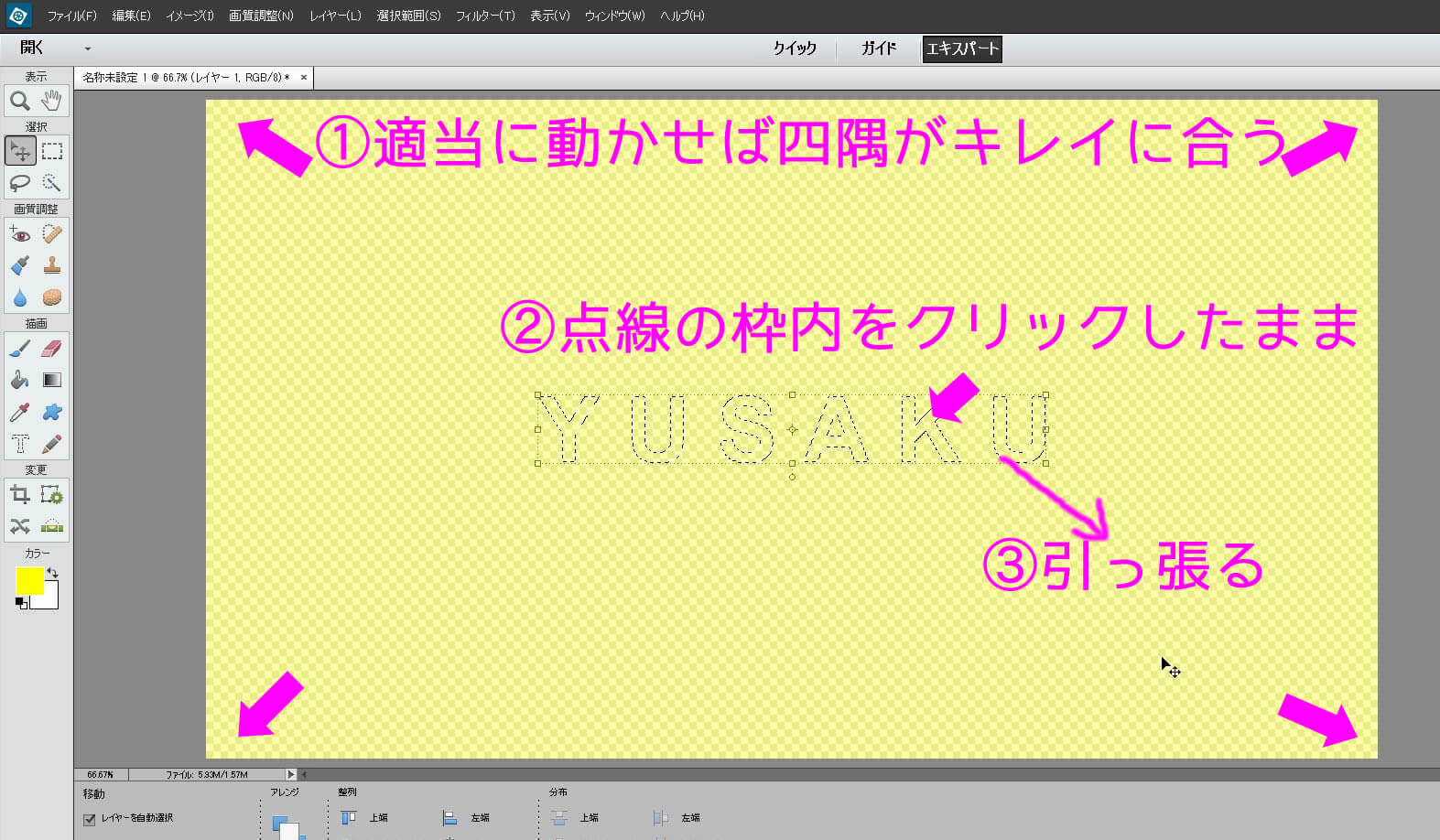Open the arrange (アレンジ) layer order dropdown
Image resolution: width=1440 pixels, height=840 pixels.
pyautogui.click(x=287, y=826)
